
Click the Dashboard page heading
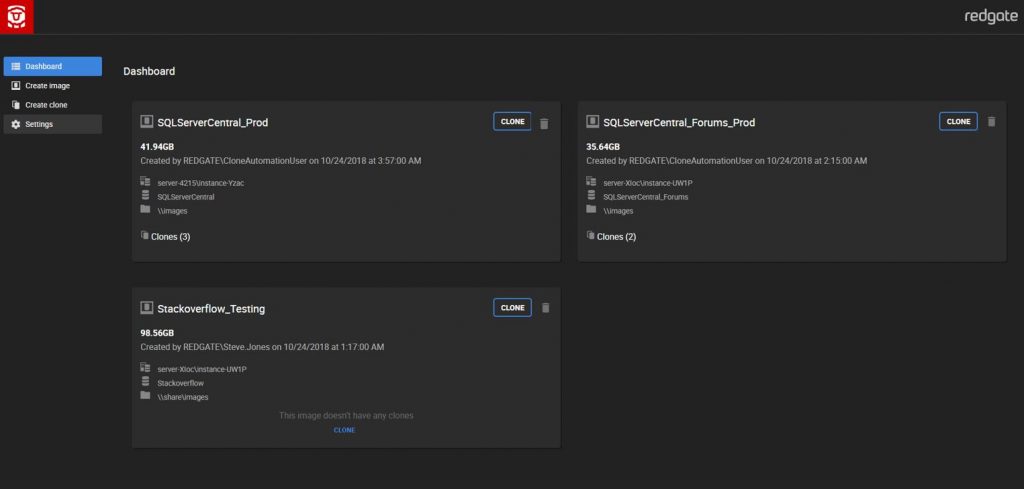pos(149,71)
